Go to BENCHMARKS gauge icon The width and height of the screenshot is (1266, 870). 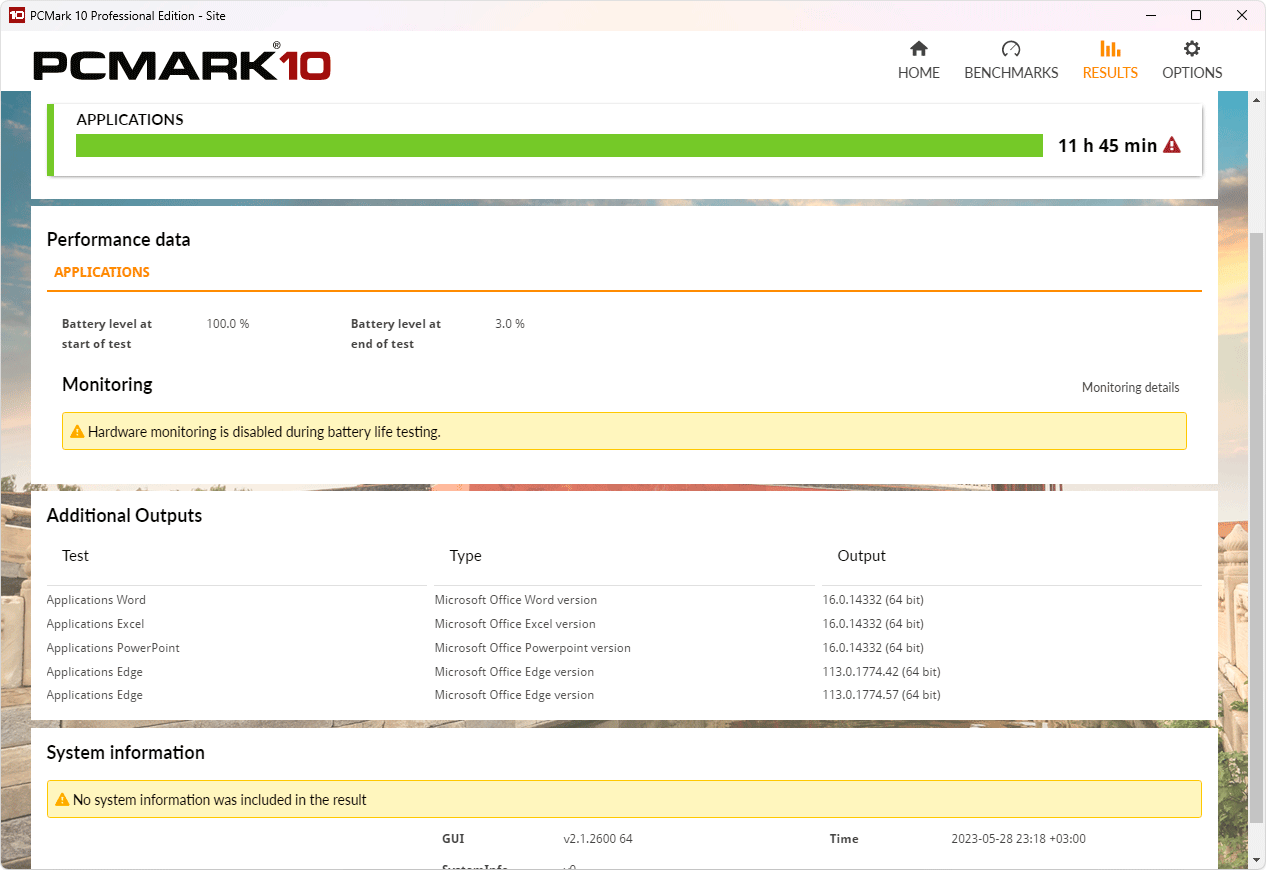pyautogui.click(x=1011, y=49)
